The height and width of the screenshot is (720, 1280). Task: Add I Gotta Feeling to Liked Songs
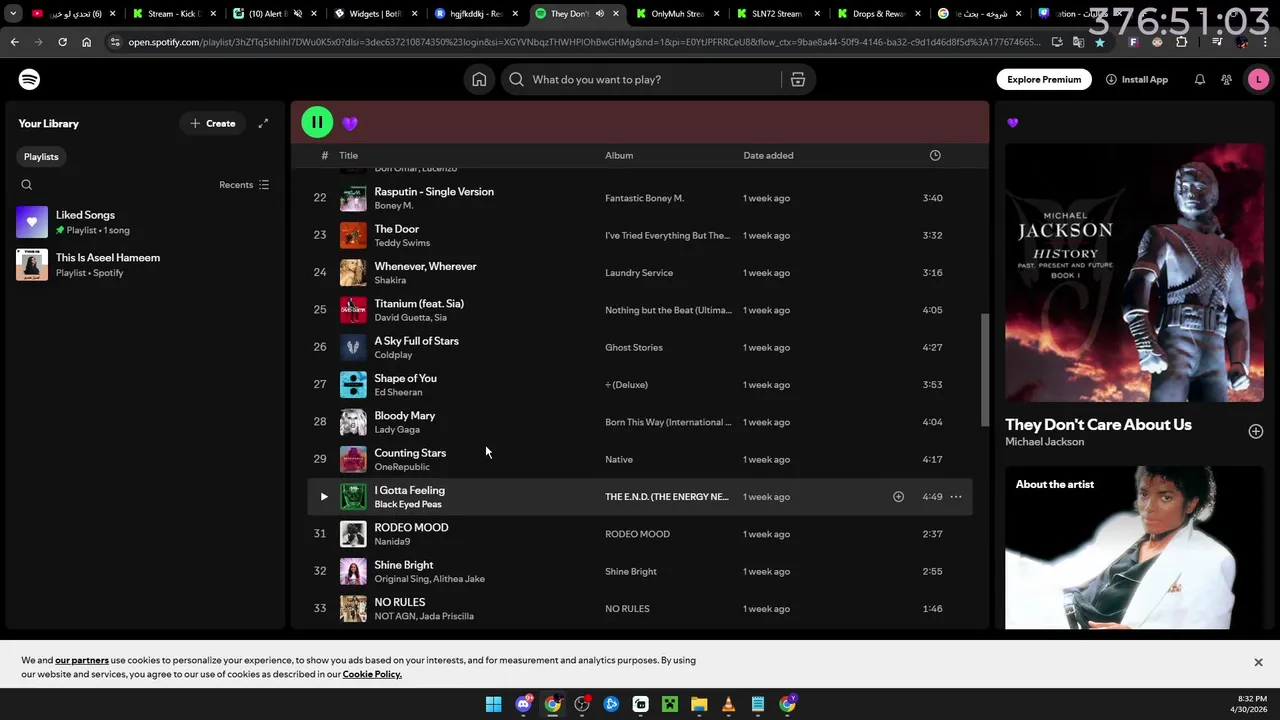[x=898, y=496]
